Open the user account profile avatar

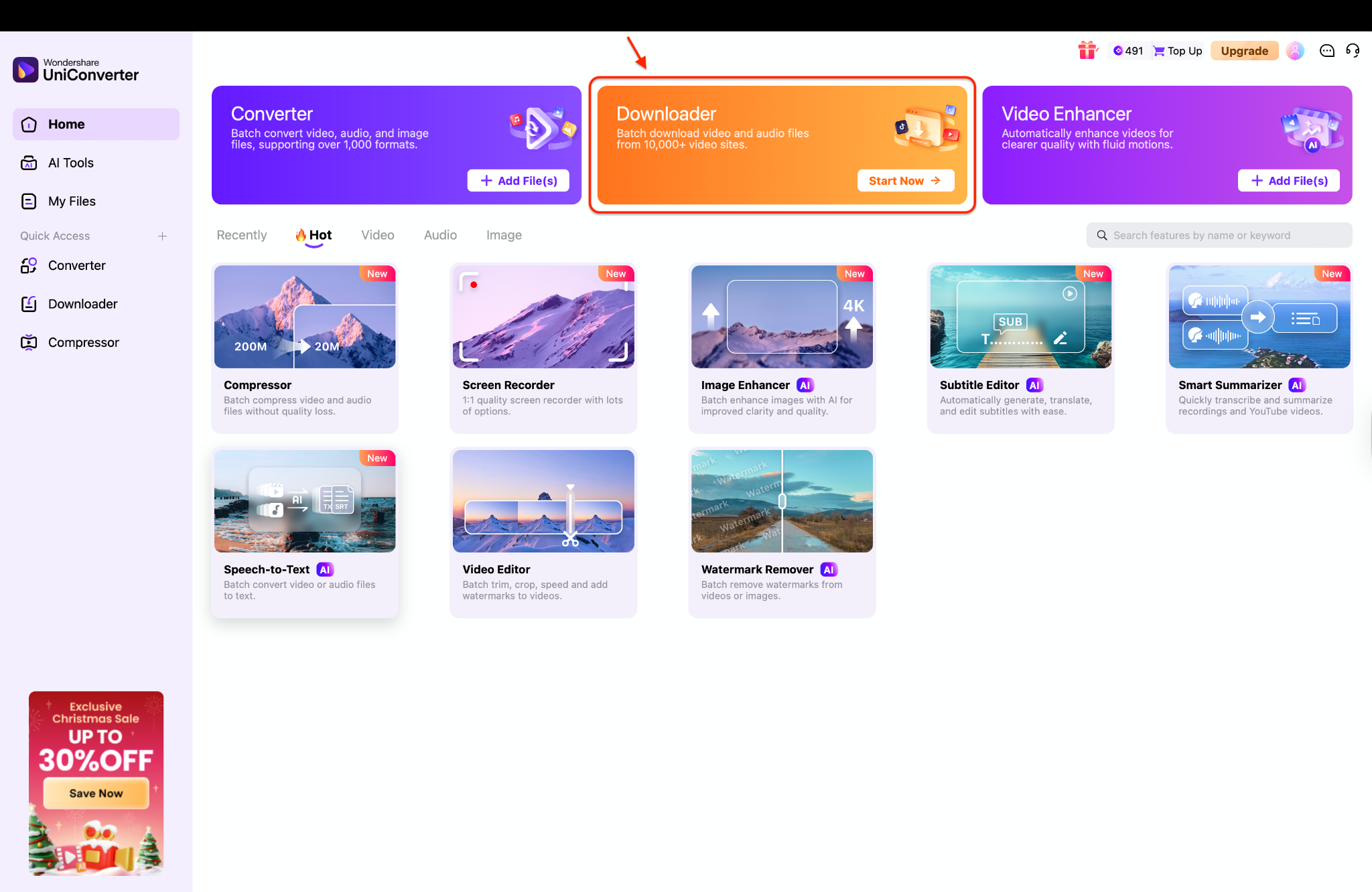pos(1295,50)
